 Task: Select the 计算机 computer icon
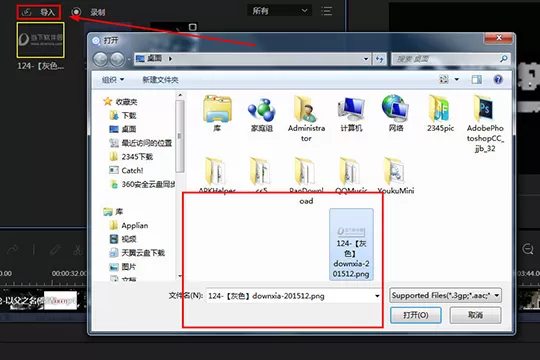351,114
